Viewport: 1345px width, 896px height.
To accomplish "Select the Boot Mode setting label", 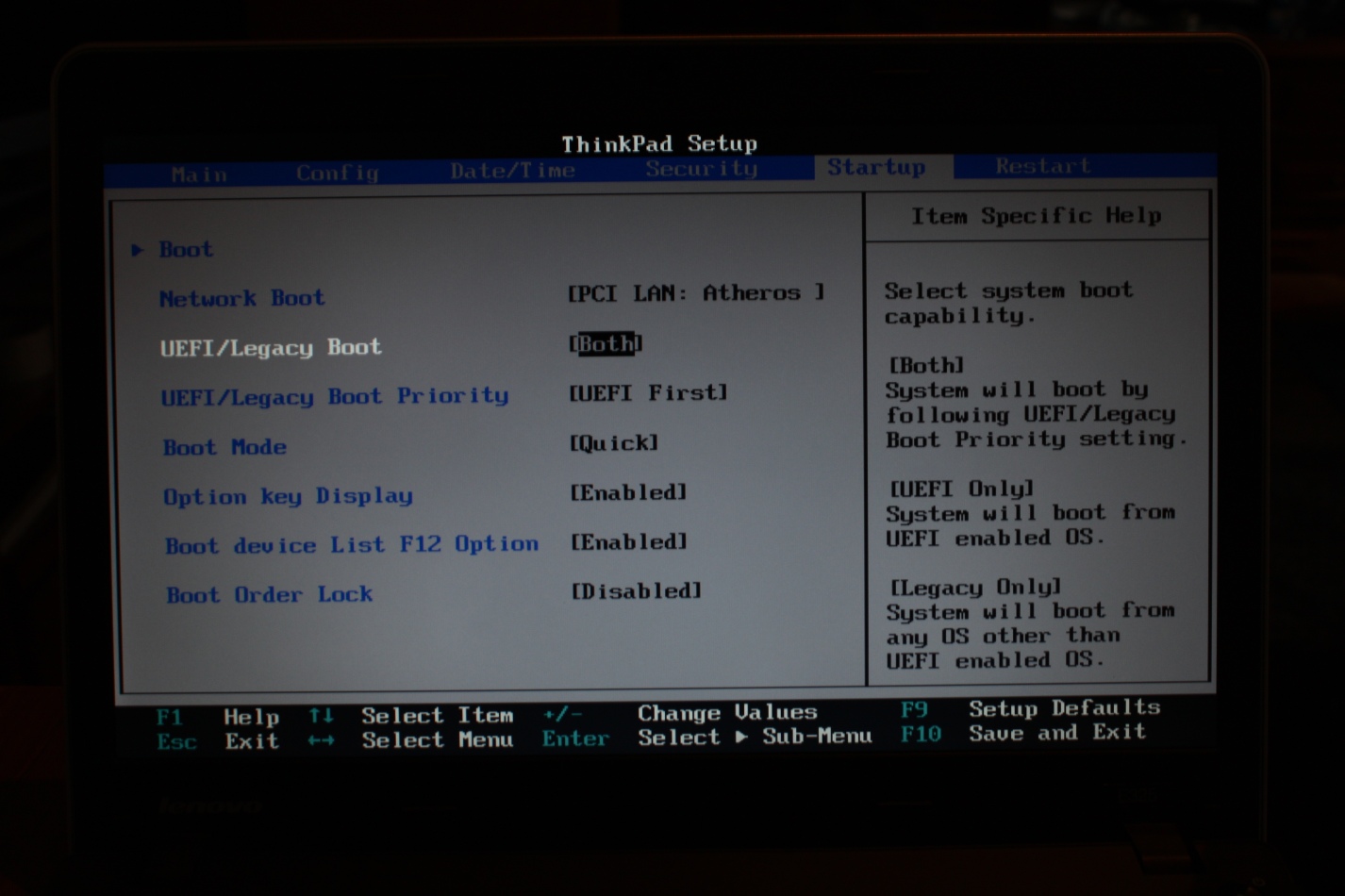I will [224, 447].
